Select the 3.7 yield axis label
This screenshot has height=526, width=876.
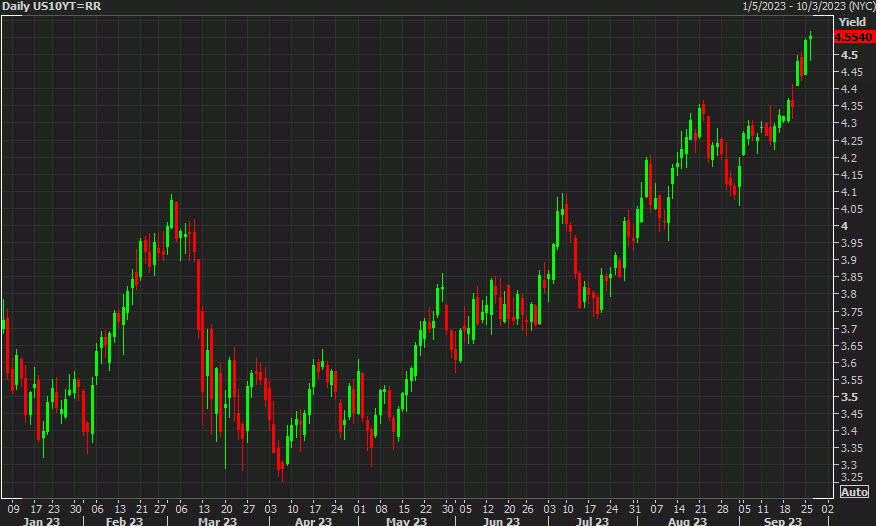tap(849, 329)
